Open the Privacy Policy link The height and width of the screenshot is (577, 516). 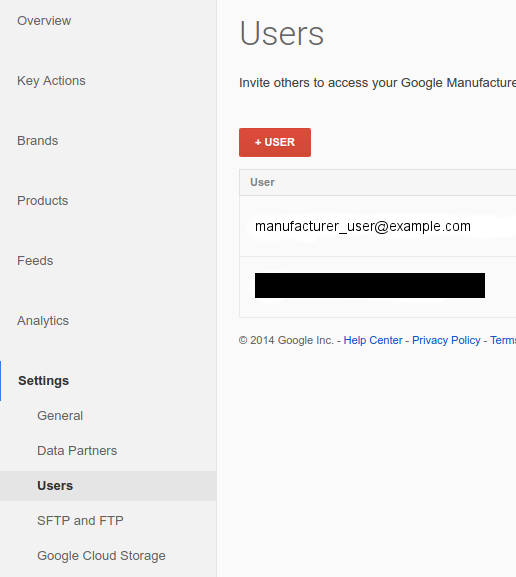coord(446,340)
